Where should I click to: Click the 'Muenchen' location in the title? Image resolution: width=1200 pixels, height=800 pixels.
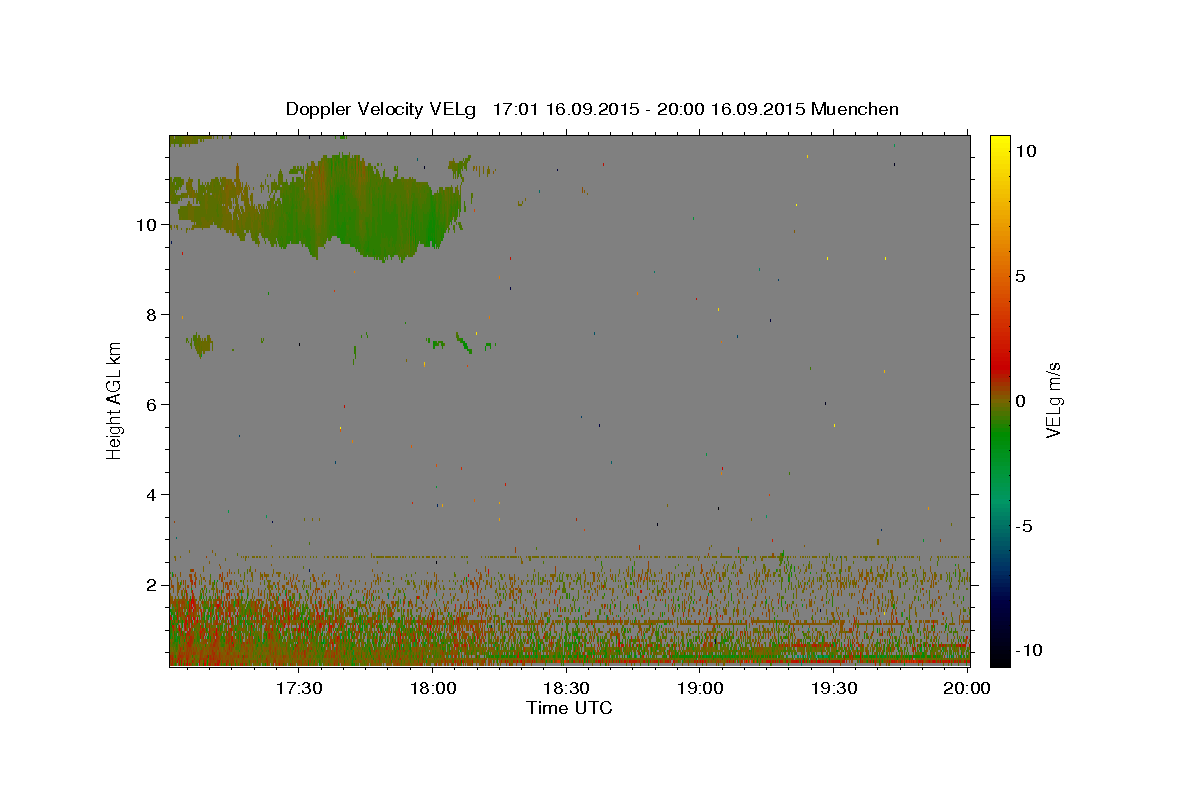click(855, 109)
